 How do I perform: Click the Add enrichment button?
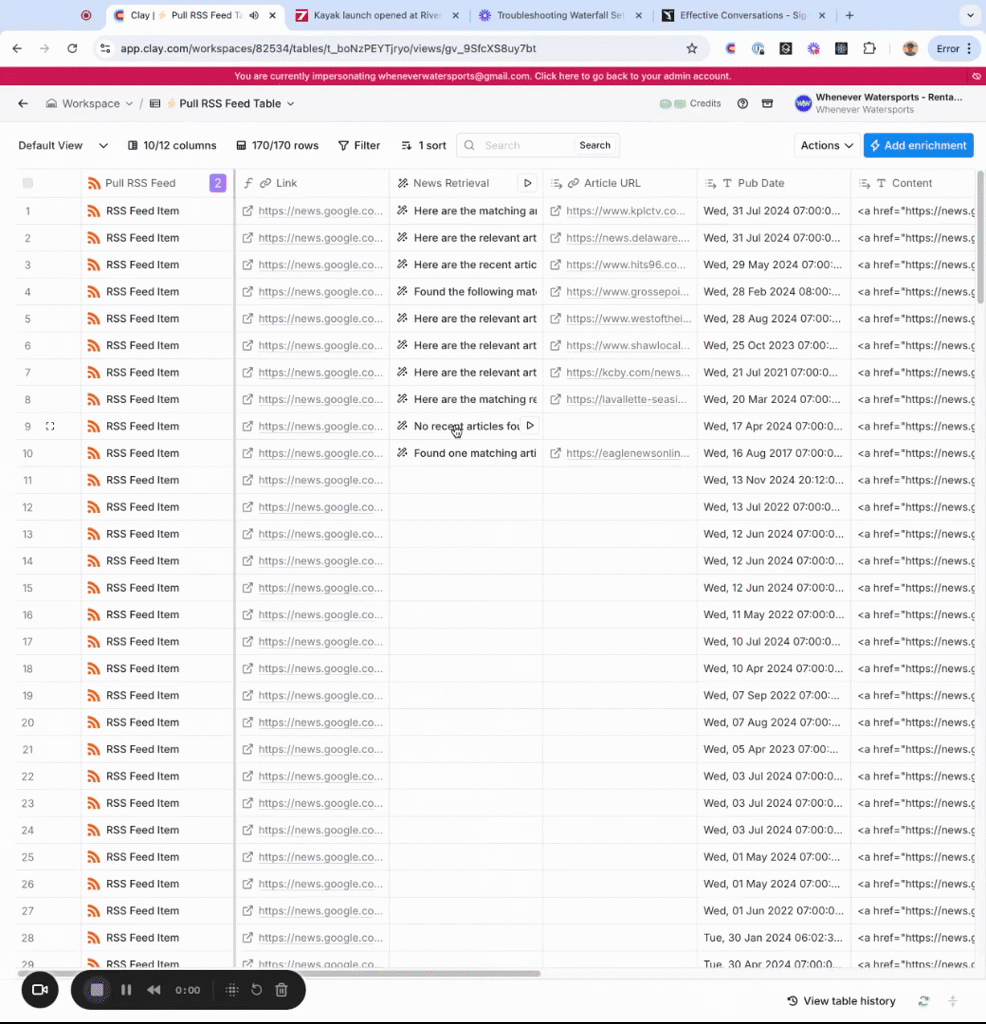click(918, 146)
